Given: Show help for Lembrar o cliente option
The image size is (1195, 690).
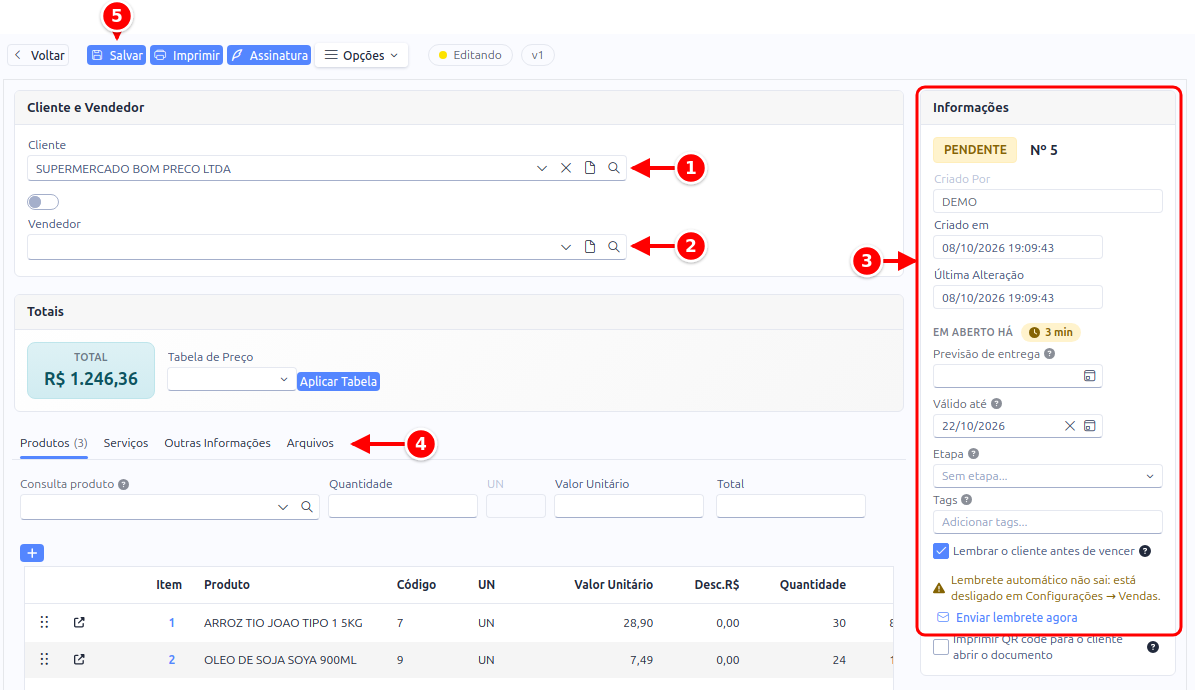Looking at the screenshot, I should click(1145, 550).
